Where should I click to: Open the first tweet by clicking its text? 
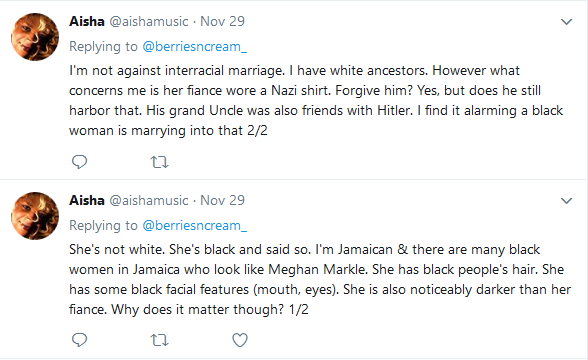point(316,100)
